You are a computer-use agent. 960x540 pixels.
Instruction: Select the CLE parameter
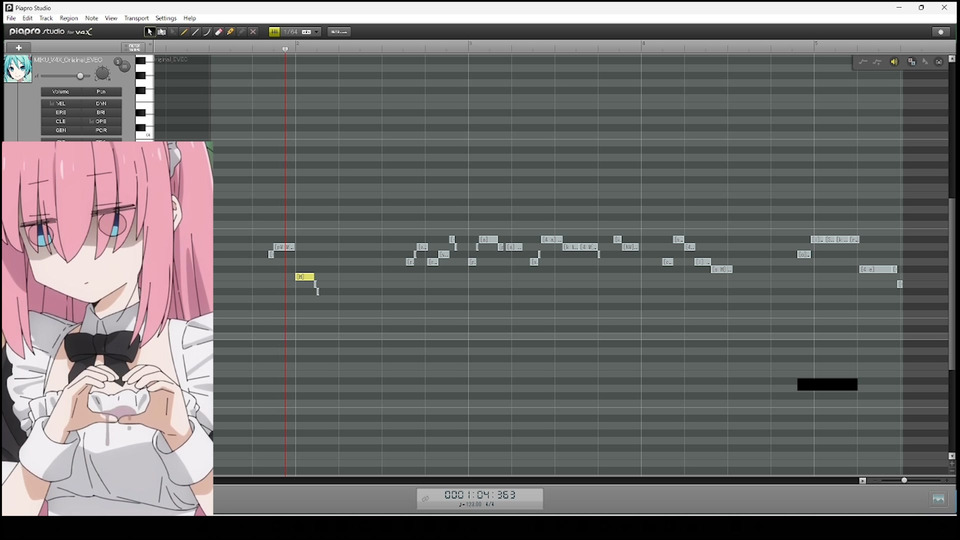tap(61, 121)
